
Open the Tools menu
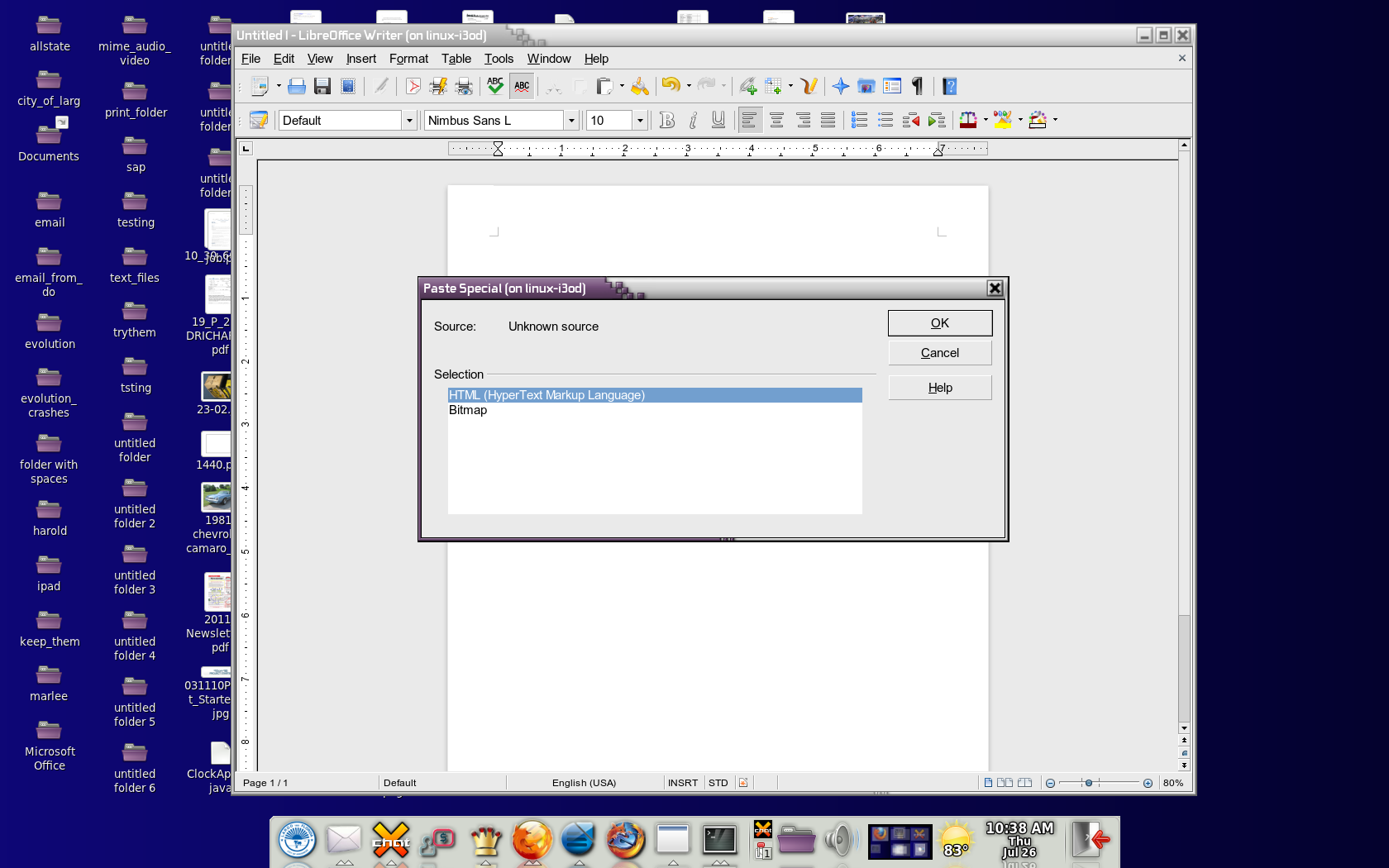pos(499,59)
